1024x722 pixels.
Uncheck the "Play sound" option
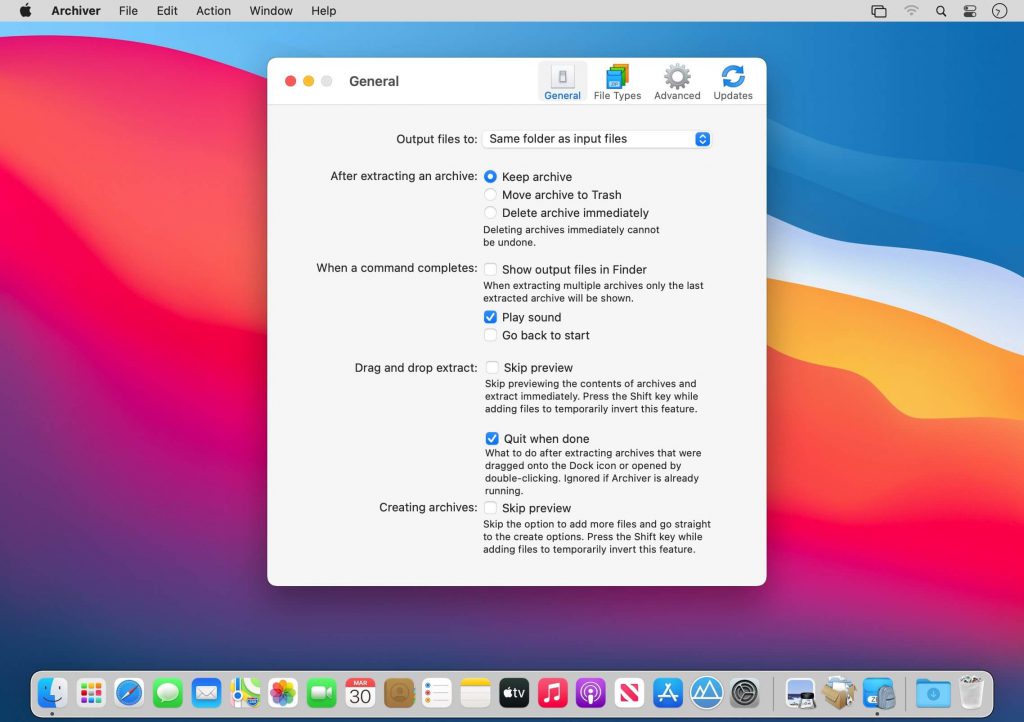pos(491,316)
